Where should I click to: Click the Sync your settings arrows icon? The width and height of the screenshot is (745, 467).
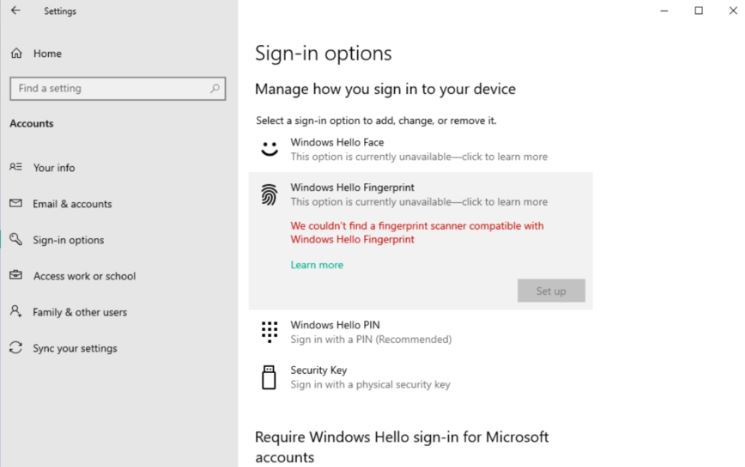tap(16, 348)
